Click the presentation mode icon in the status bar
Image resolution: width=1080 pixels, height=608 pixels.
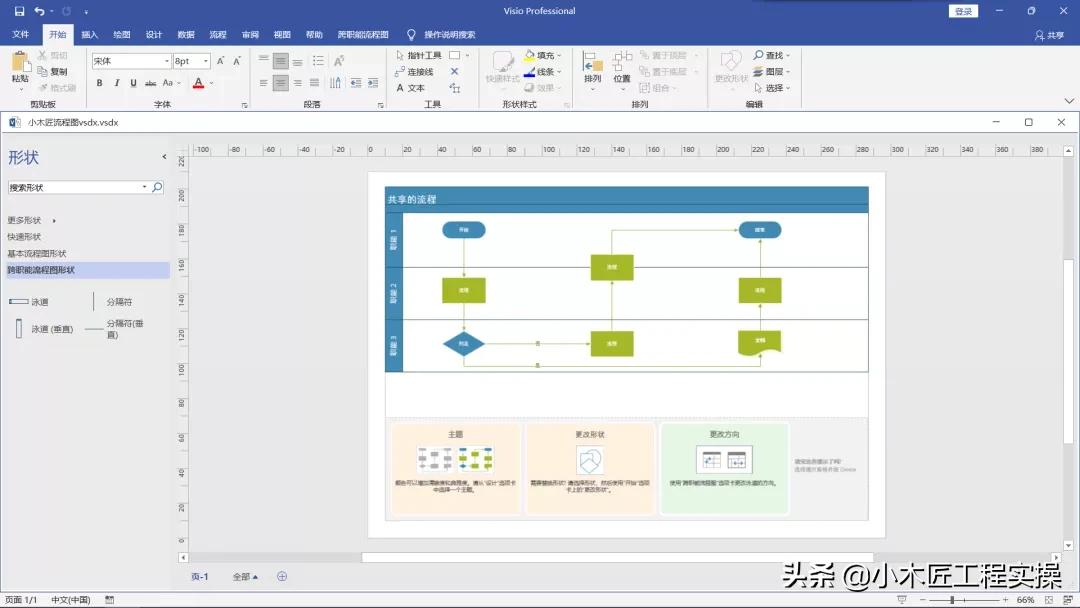(902, 600)
